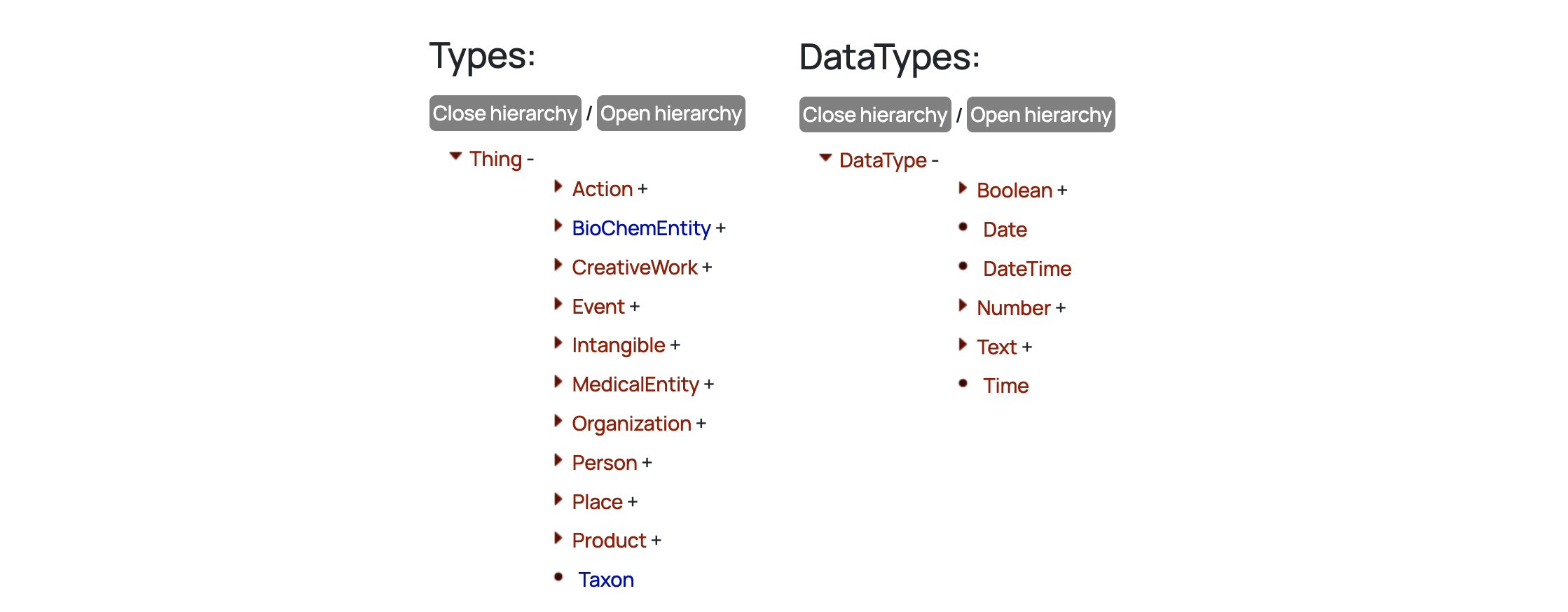
Task: Expand the Product tree arrow
Action: [x=558, y=538]
